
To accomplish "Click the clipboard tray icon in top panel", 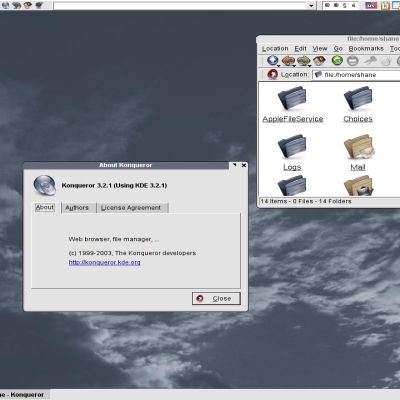I will click(x=386, y=5).
